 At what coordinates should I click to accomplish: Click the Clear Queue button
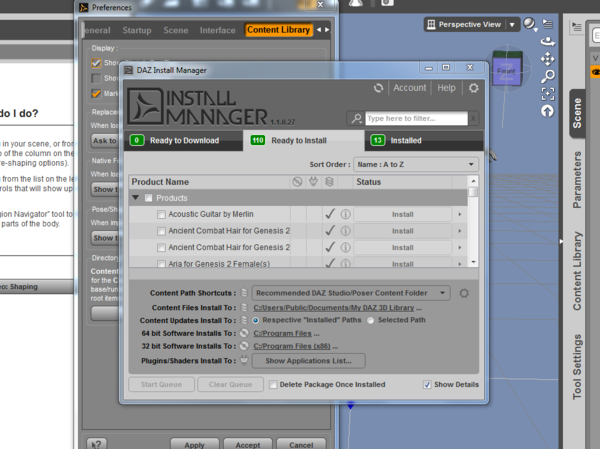230,384
